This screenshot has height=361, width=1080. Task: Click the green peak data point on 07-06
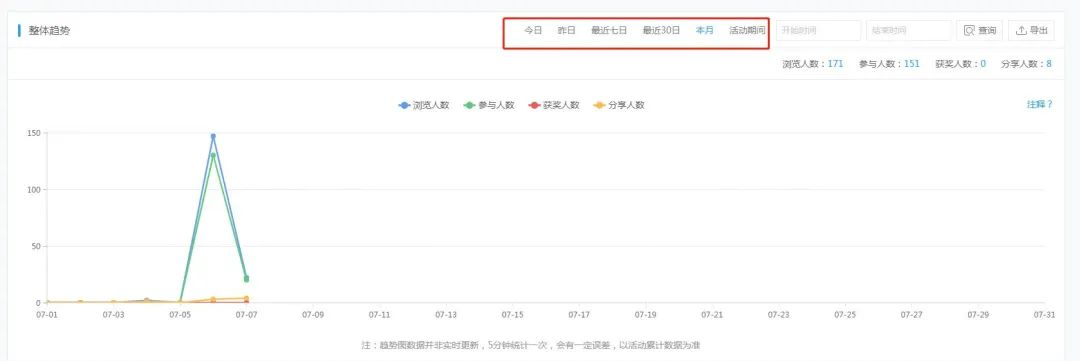[x=213, y=156]
